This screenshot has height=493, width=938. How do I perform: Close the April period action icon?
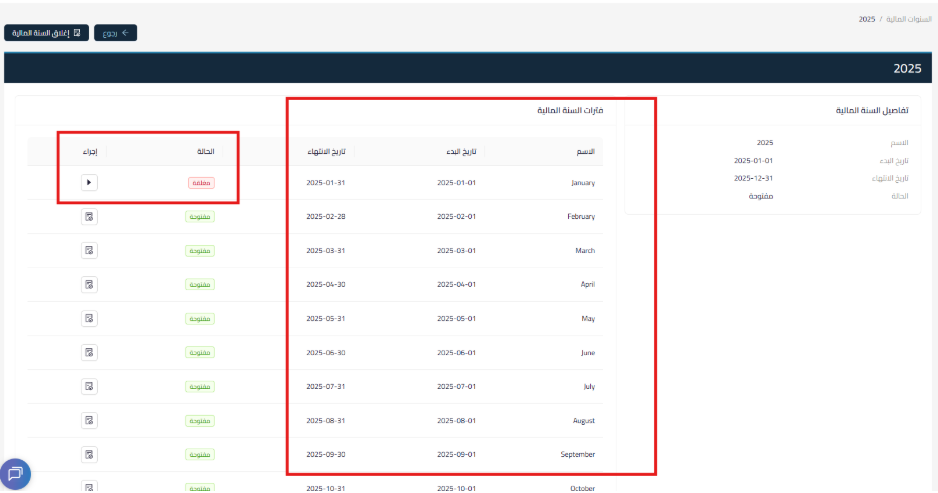89,285
